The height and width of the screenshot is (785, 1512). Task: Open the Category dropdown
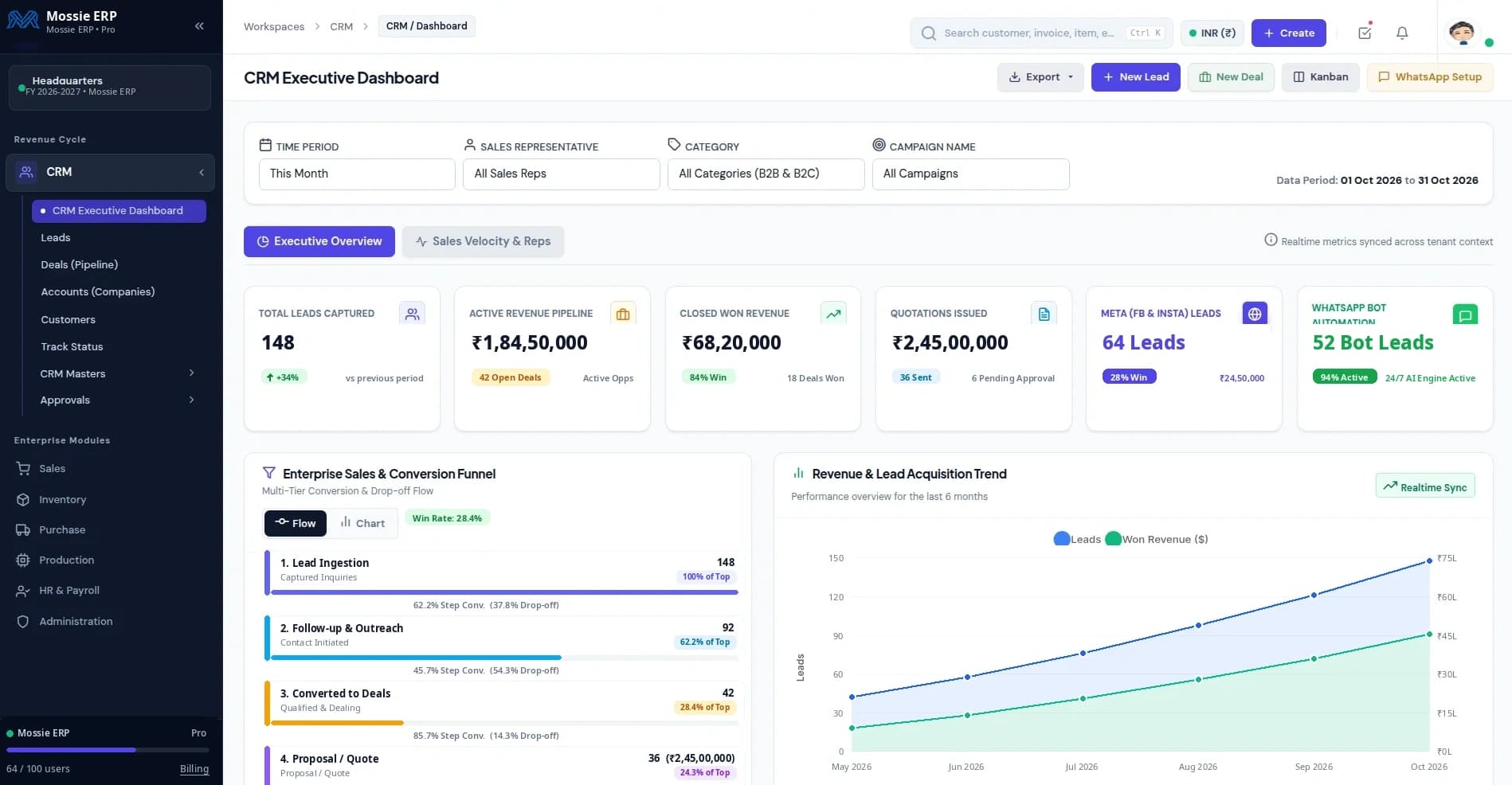(x=766, y=174)
